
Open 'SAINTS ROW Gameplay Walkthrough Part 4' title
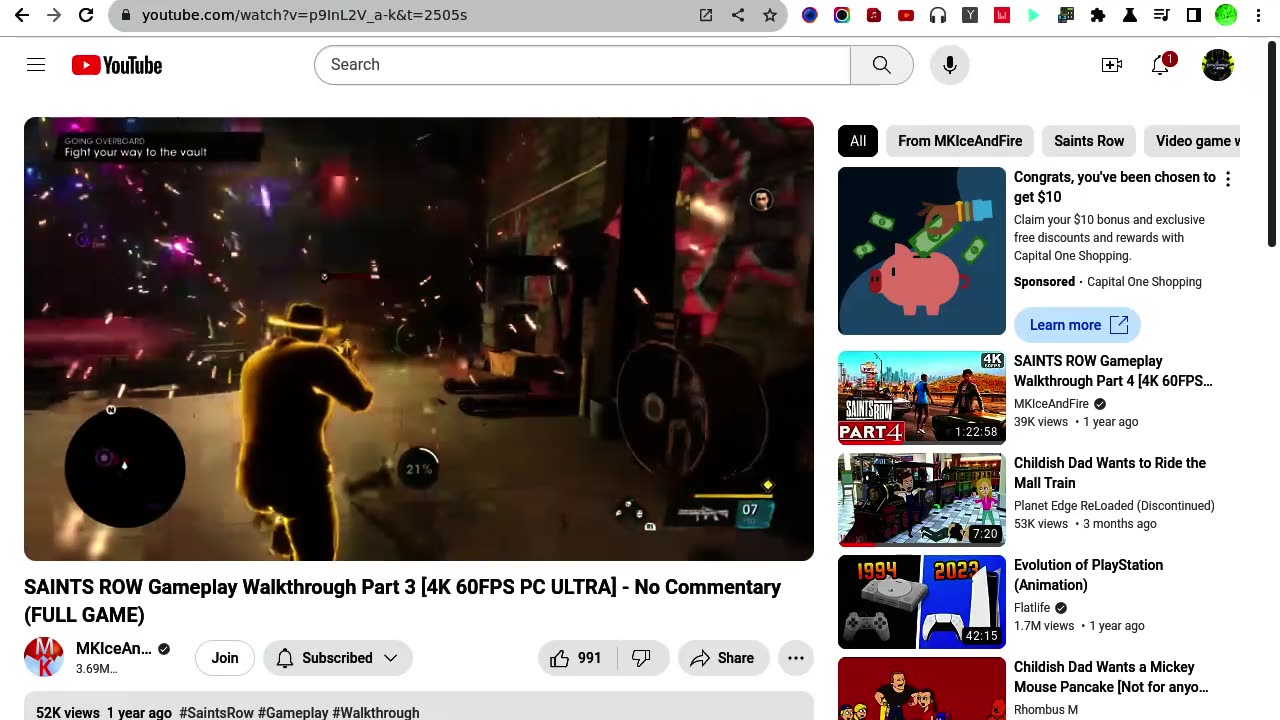point(1113,371)
